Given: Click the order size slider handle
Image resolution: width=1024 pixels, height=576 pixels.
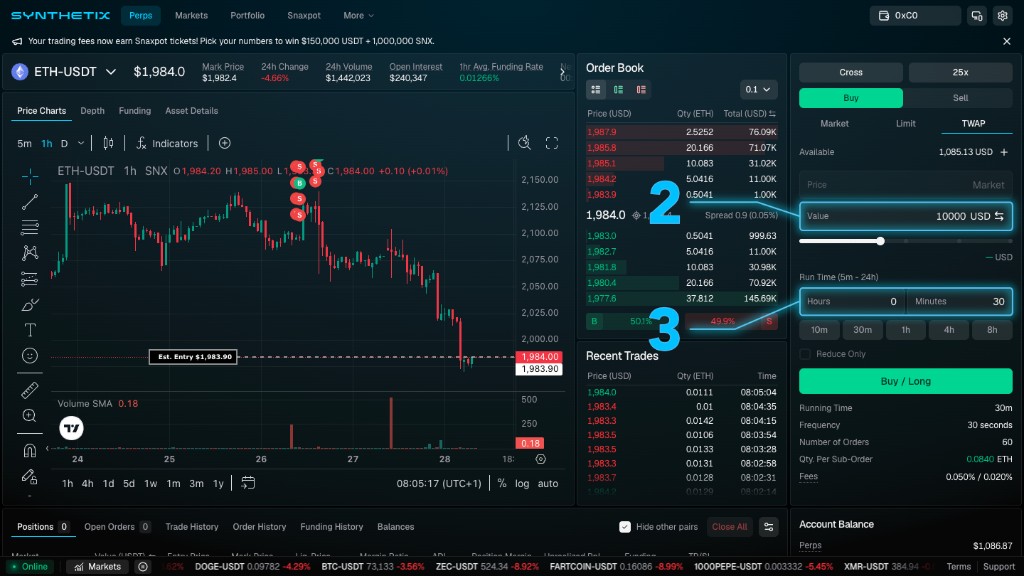Looking at the screenshot, I should [880, 242].
